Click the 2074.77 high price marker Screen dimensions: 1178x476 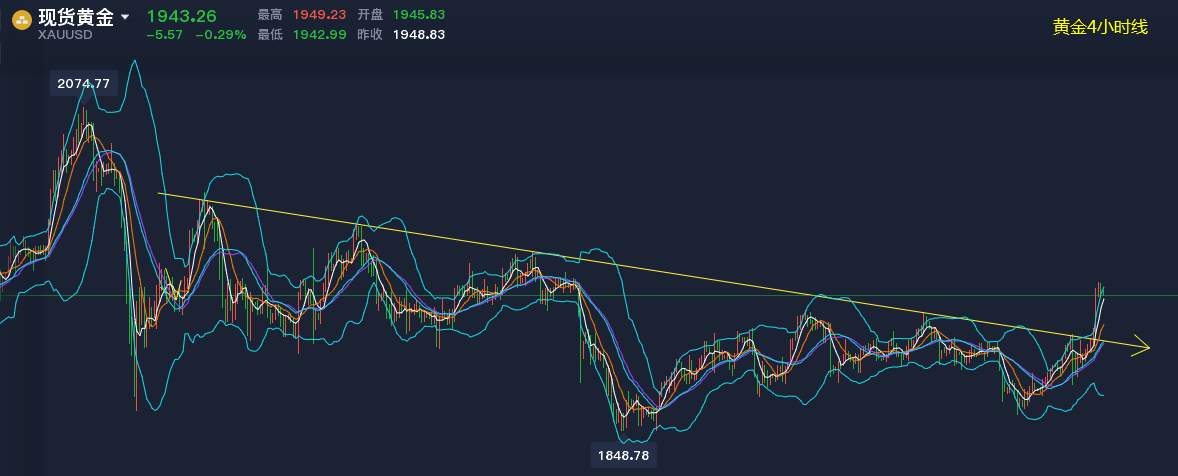83,83
